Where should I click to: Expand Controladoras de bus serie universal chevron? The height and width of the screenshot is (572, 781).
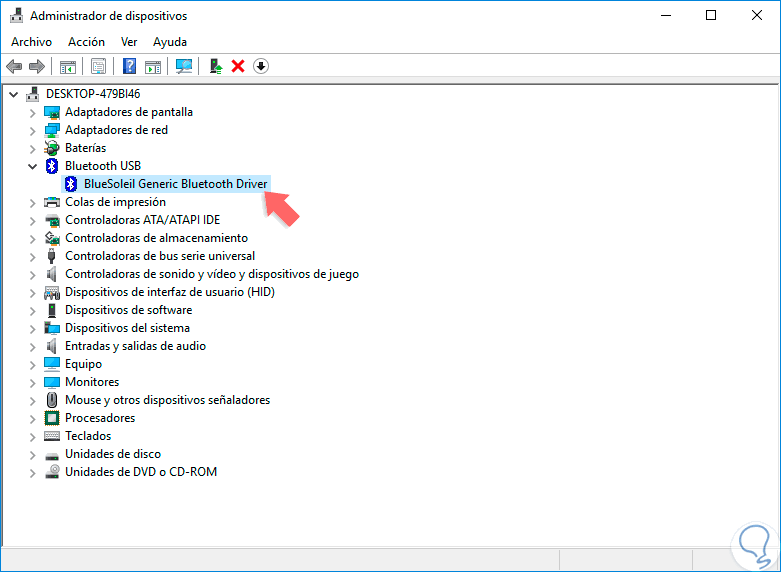click(x=32, y=257)
